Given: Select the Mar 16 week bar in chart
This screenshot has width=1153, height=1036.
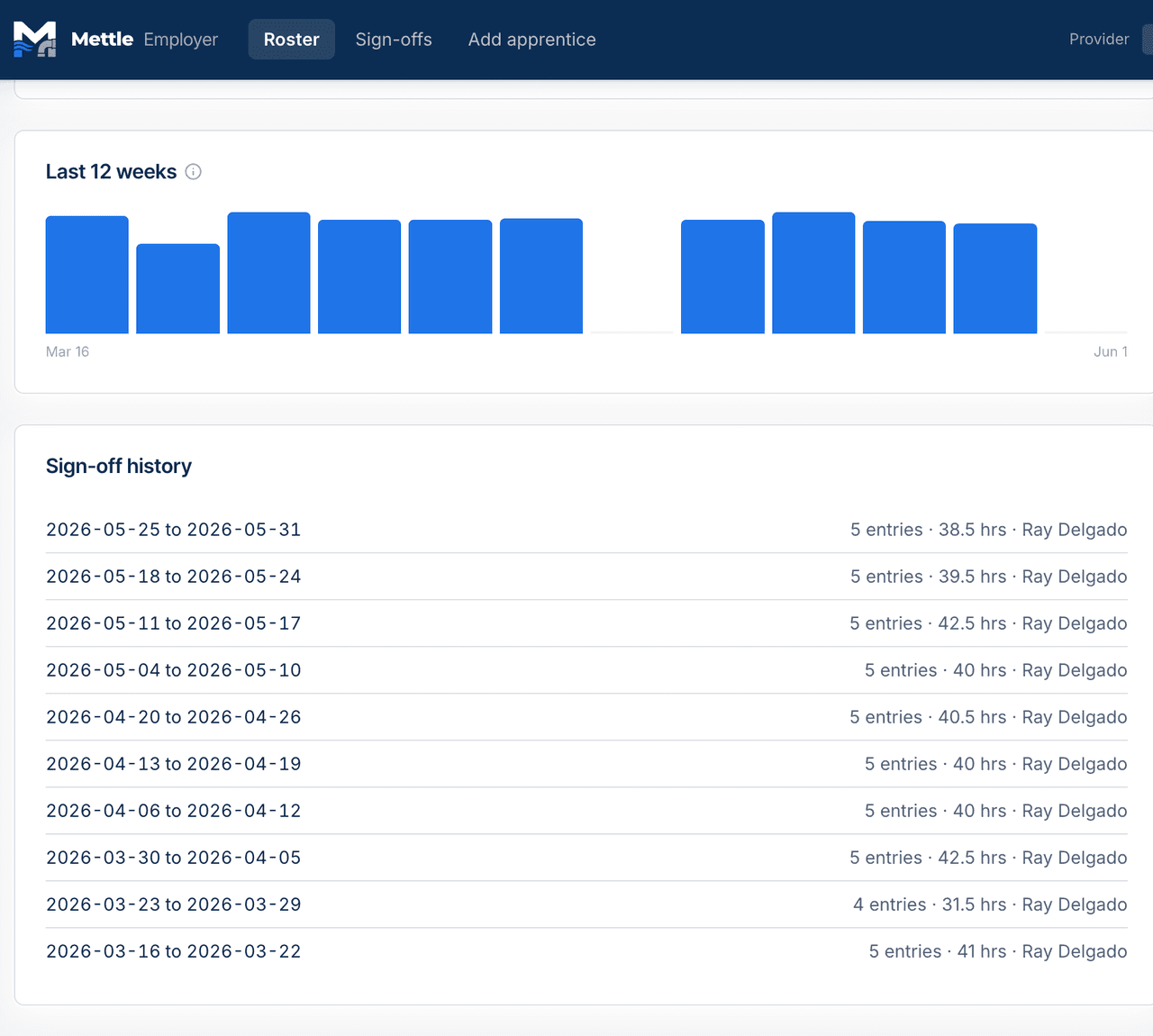Looking at the screenshot, I should coord(87,275).
